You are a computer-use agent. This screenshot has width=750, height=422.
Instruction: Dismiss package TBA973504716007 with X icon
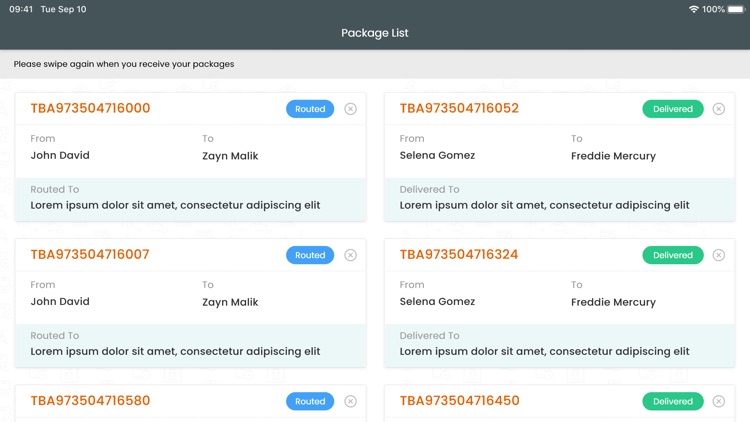coord(350,255)
